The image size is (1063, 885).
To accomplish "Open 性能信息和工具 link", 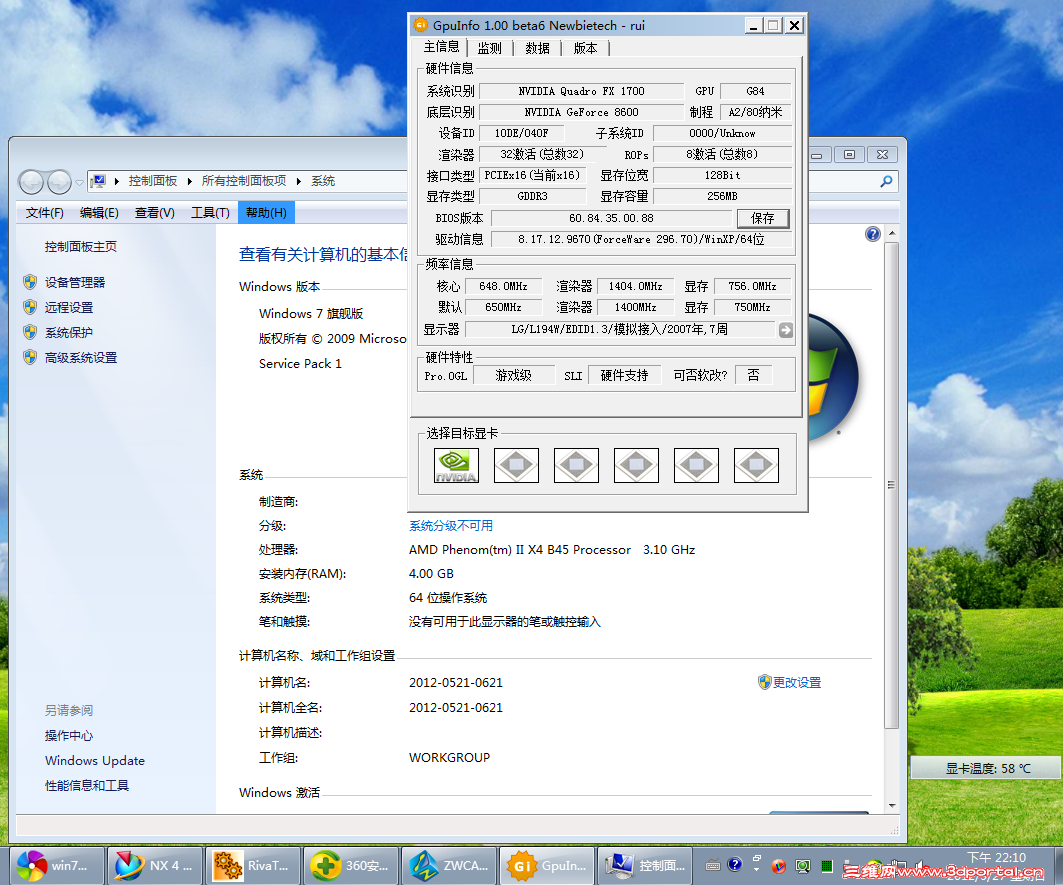I will [x=87, y=785].
